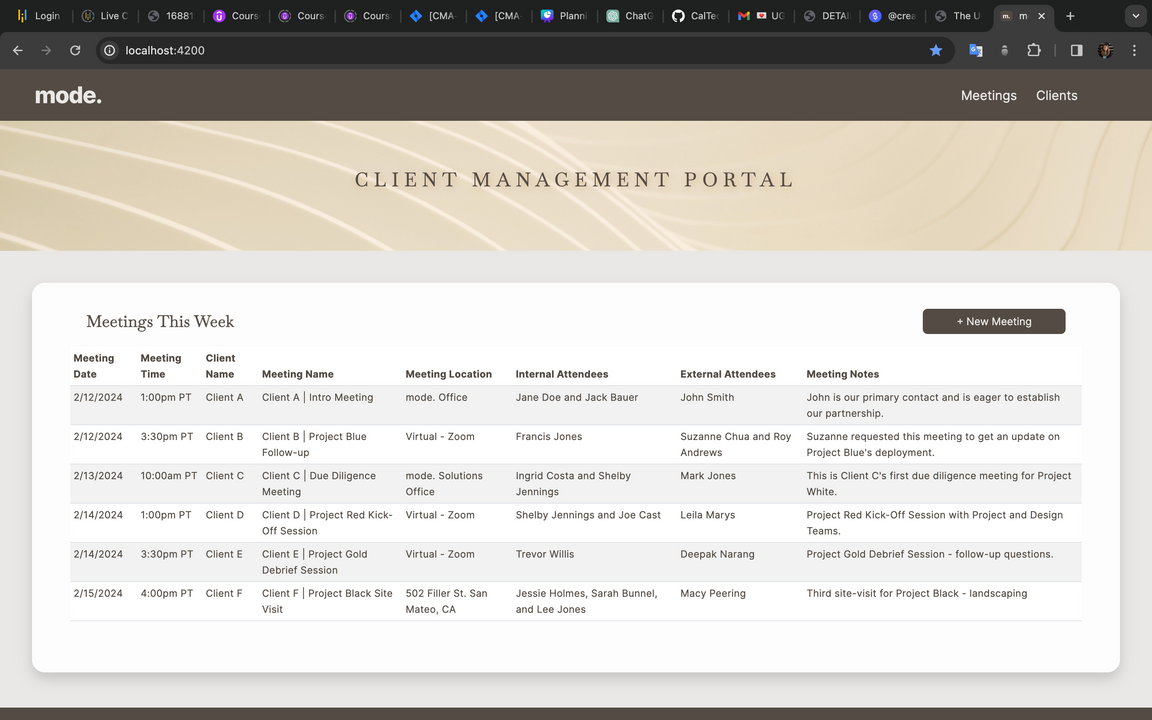Click the mode. logo
This screenshot has width=1152, height=720.
(x=68, y=96)
